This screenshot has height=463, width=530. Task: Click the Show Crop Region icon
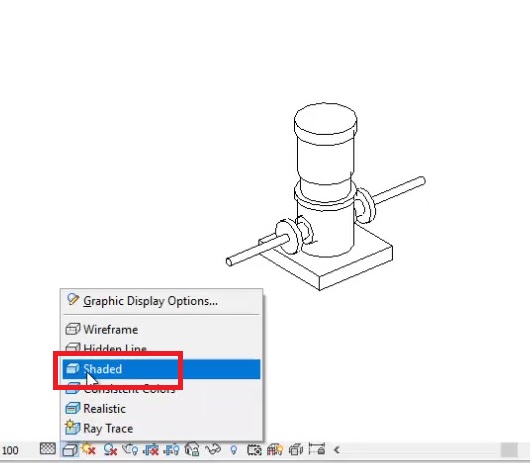coord(171,450)
